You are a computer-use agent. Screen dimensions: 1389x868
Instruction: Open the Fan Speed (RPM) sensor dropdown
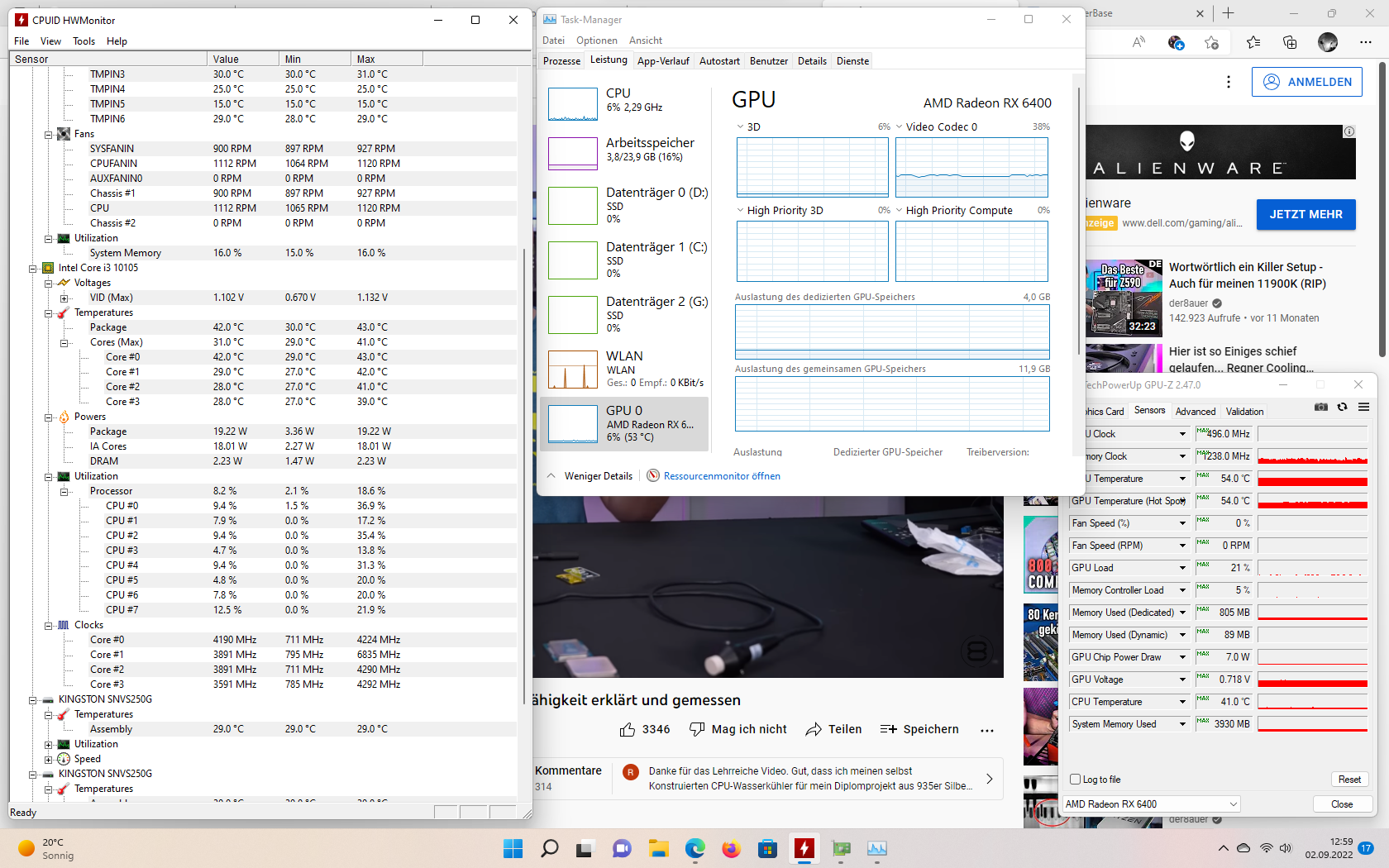click(x=1182, y=546)
